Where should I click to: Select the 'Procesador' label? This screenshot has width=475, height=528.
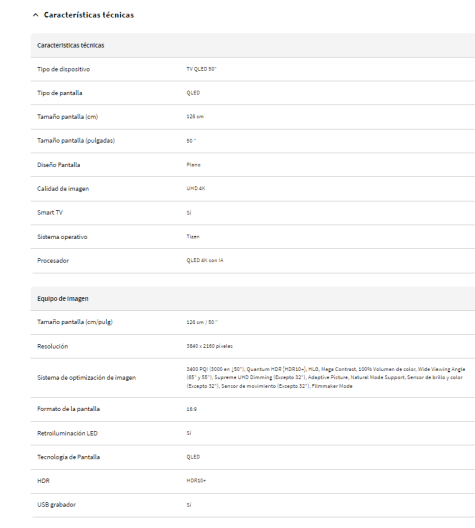pos(53,261)
